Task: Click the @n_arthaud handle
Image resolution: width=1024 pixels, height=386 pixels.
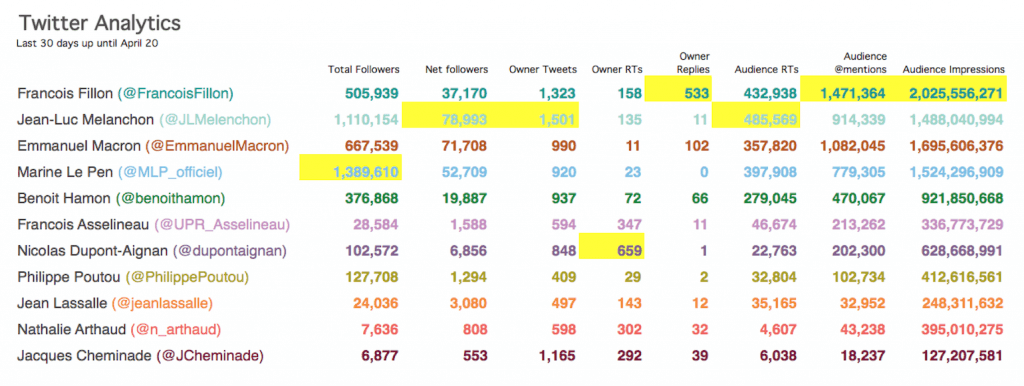Action: point(176,330)
